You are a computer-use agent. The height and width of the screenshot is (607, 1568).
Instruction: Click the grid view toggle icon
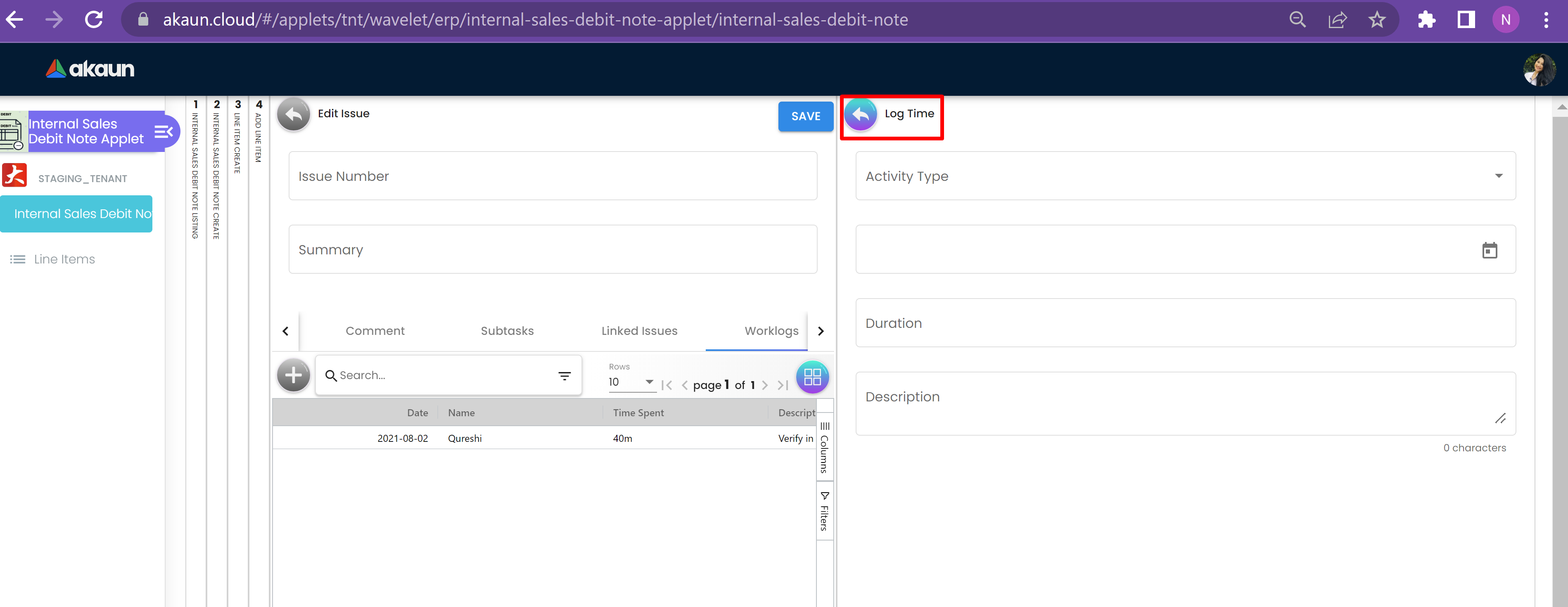tap(812, 377)
